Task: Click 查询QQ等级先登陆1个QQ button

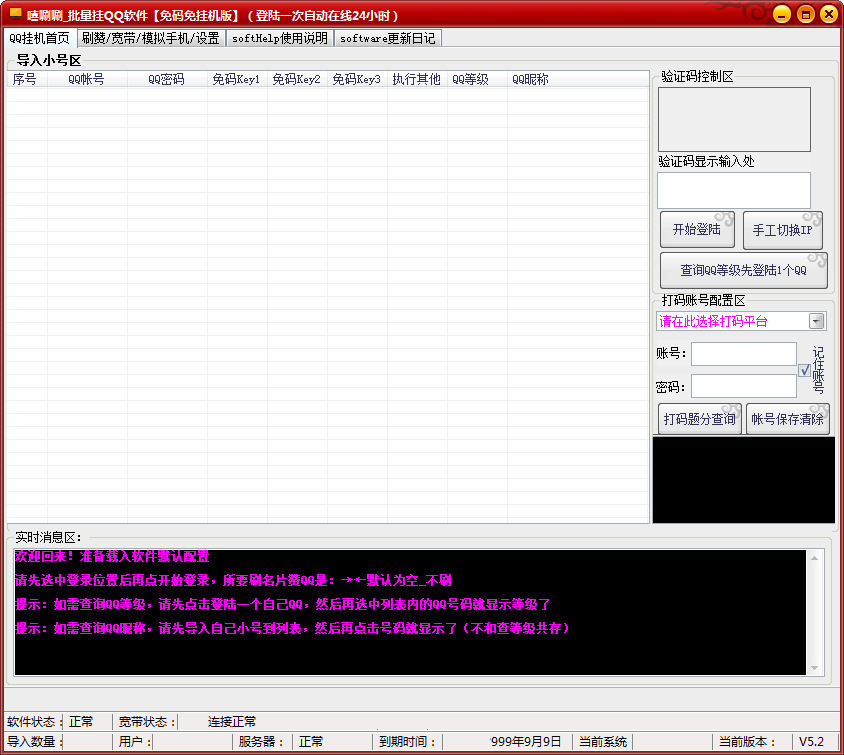Action: 743,270
